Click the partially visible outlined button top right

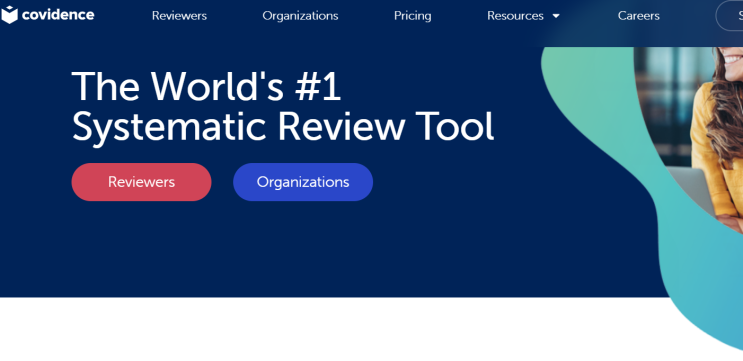730,16
